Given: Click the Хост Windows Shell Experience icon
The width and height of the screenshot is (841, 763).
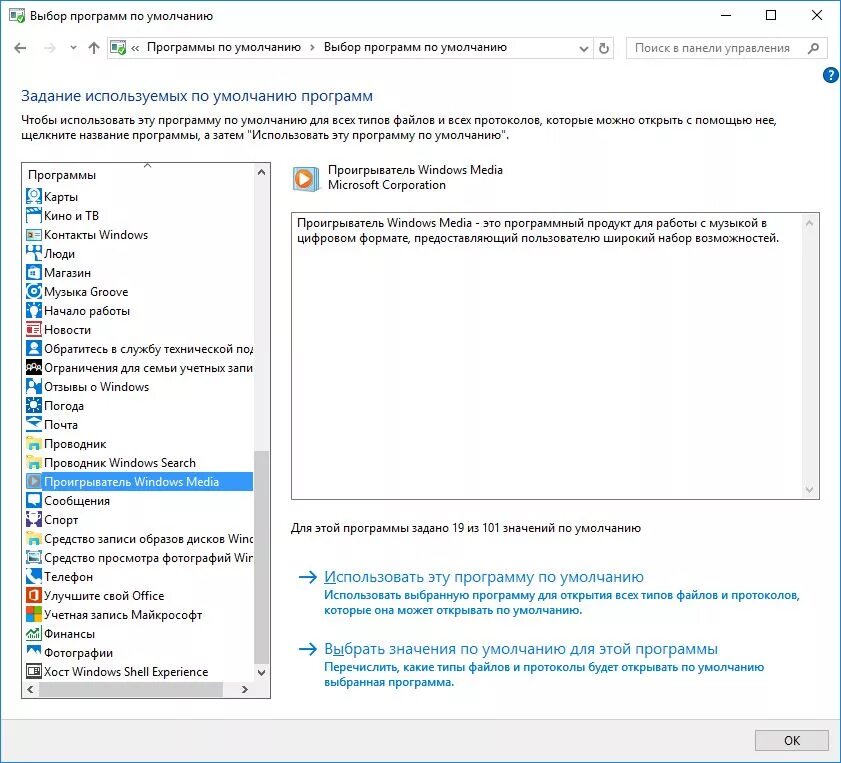Looking at the screenshot, I should pos(33,671).
